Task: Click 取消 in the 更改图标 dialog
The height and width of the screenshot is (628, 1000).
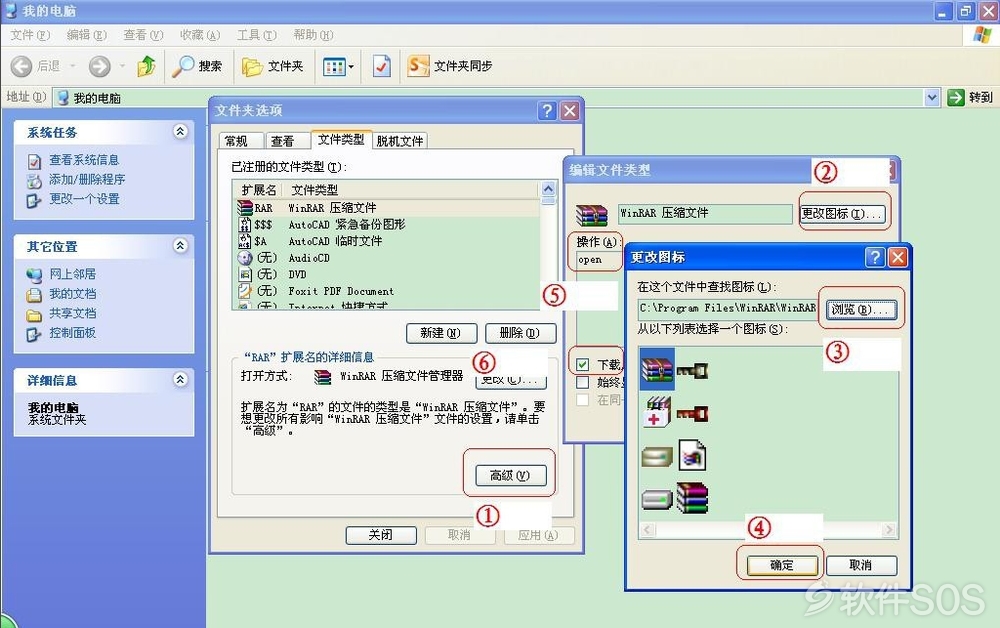Action: [861, 566]
